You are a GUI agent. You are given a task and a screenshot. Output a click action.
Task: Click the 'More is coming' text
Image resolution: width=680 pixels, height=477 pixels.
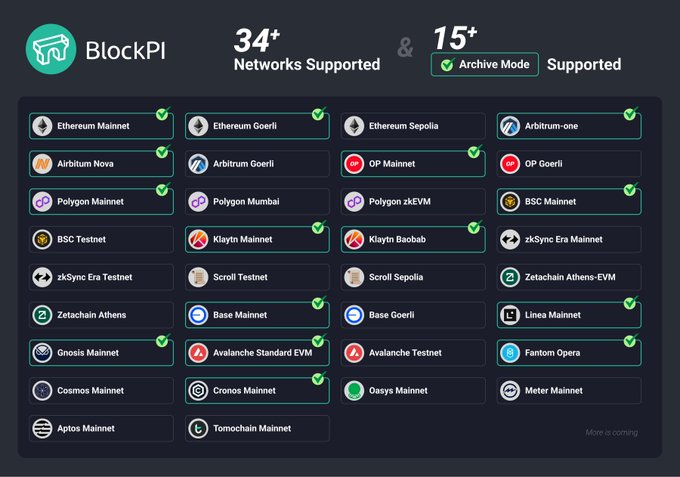point(612,432)
